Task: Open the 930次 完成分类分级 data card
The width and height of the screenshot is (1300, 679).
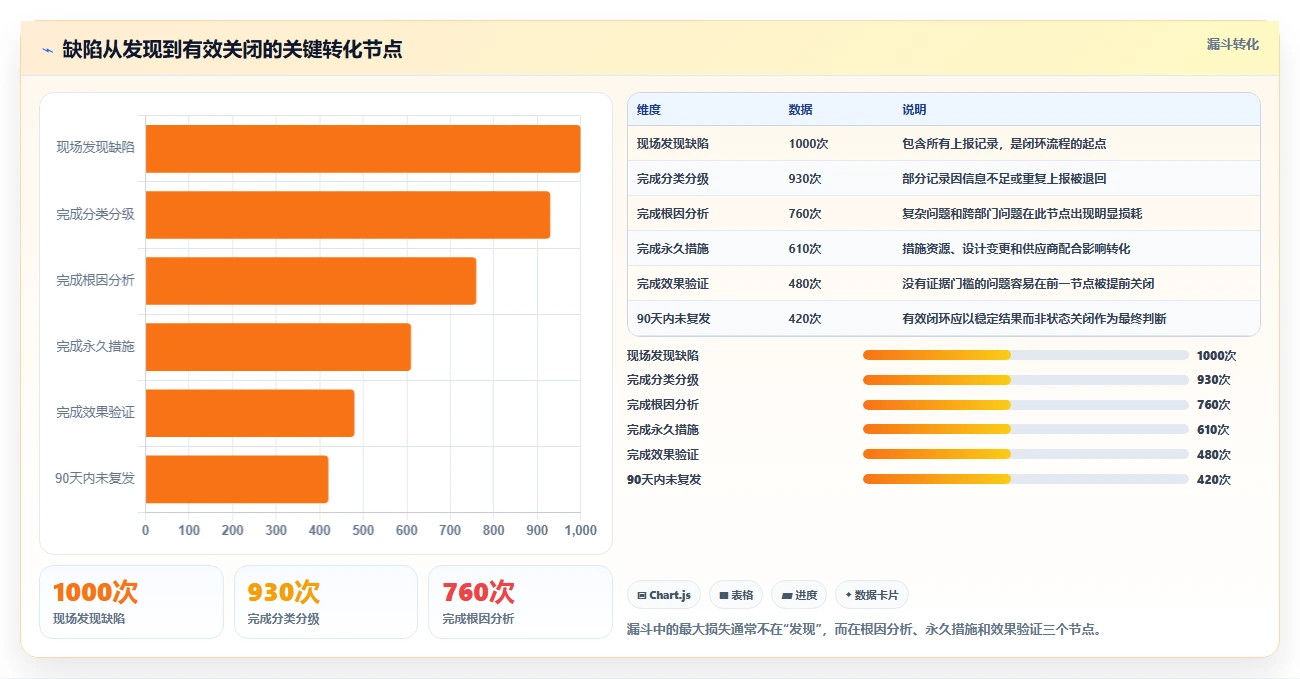Action: 326,602
